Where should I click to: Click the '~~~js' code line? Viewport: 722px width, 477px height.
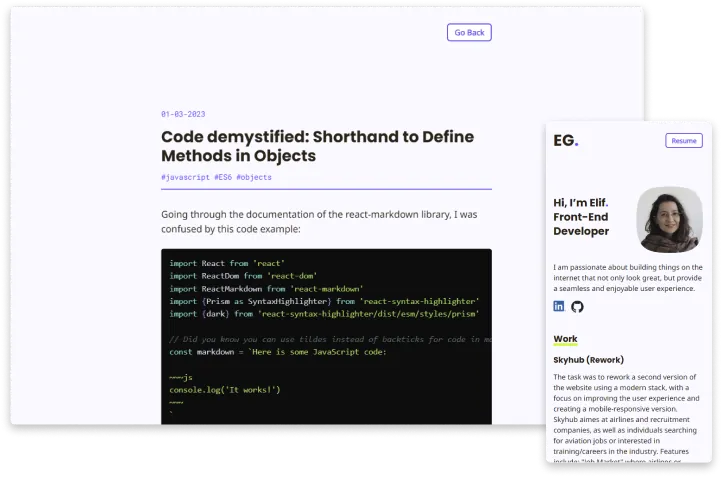[180, 378]
